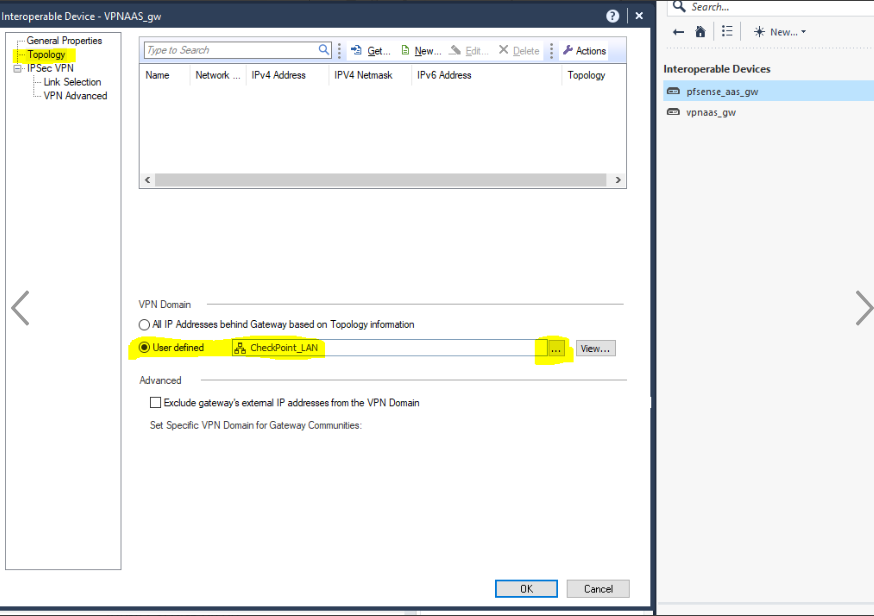Select Link Selection under IPSec VPN
This screenshot has width=874, height=616.
coord(72,82)
